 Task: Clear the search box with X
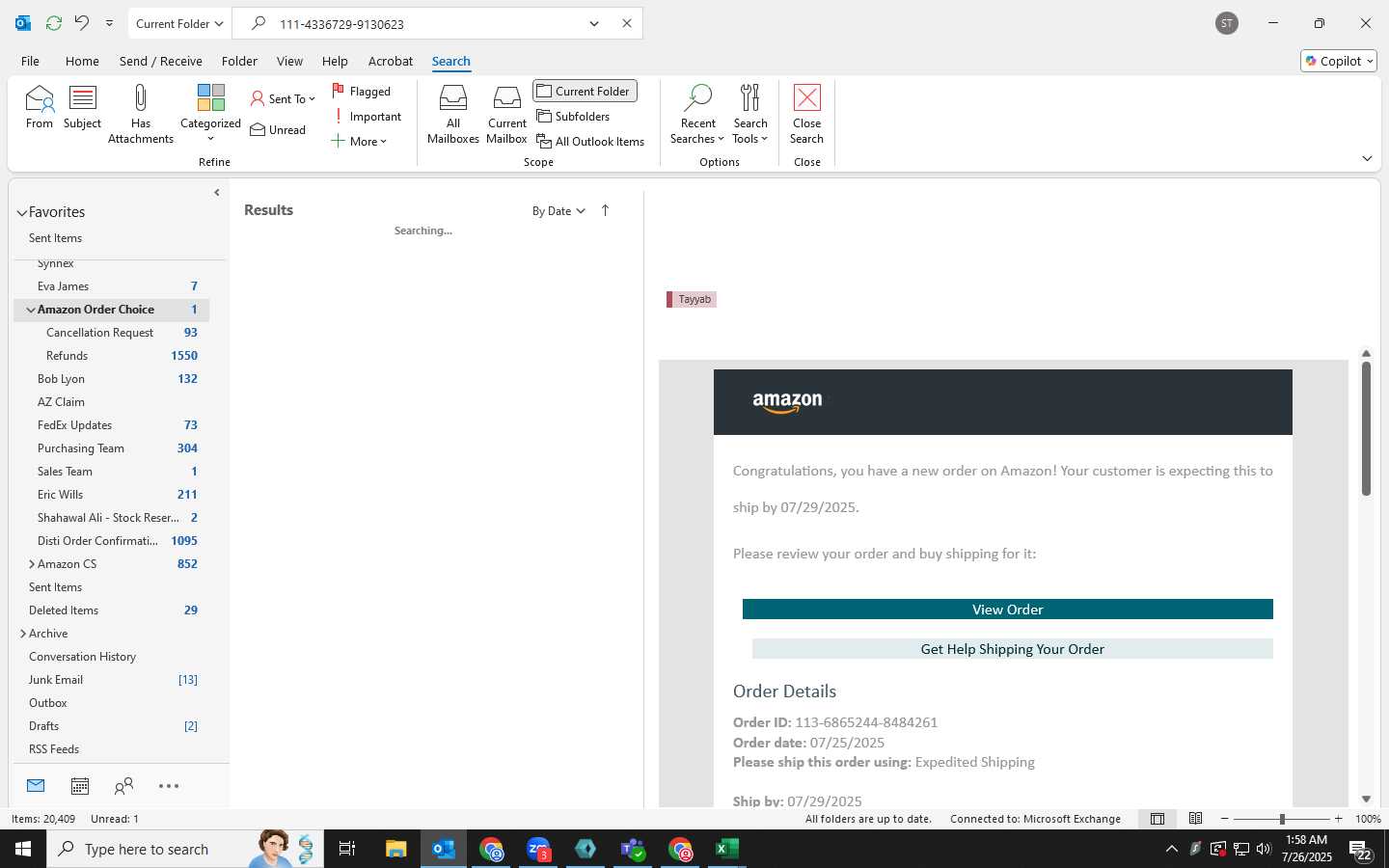point(627,23)
